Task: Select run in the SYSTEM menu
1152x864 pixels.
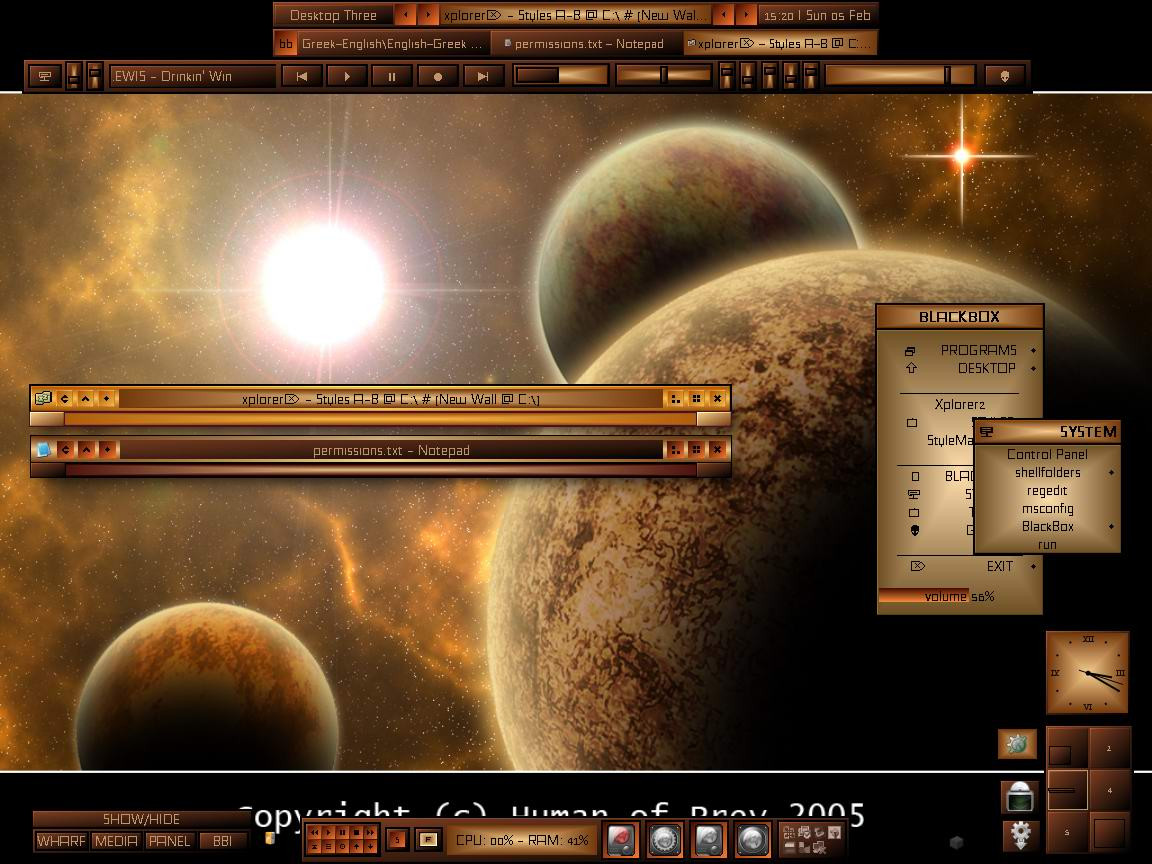Action: click(1047, 544)
